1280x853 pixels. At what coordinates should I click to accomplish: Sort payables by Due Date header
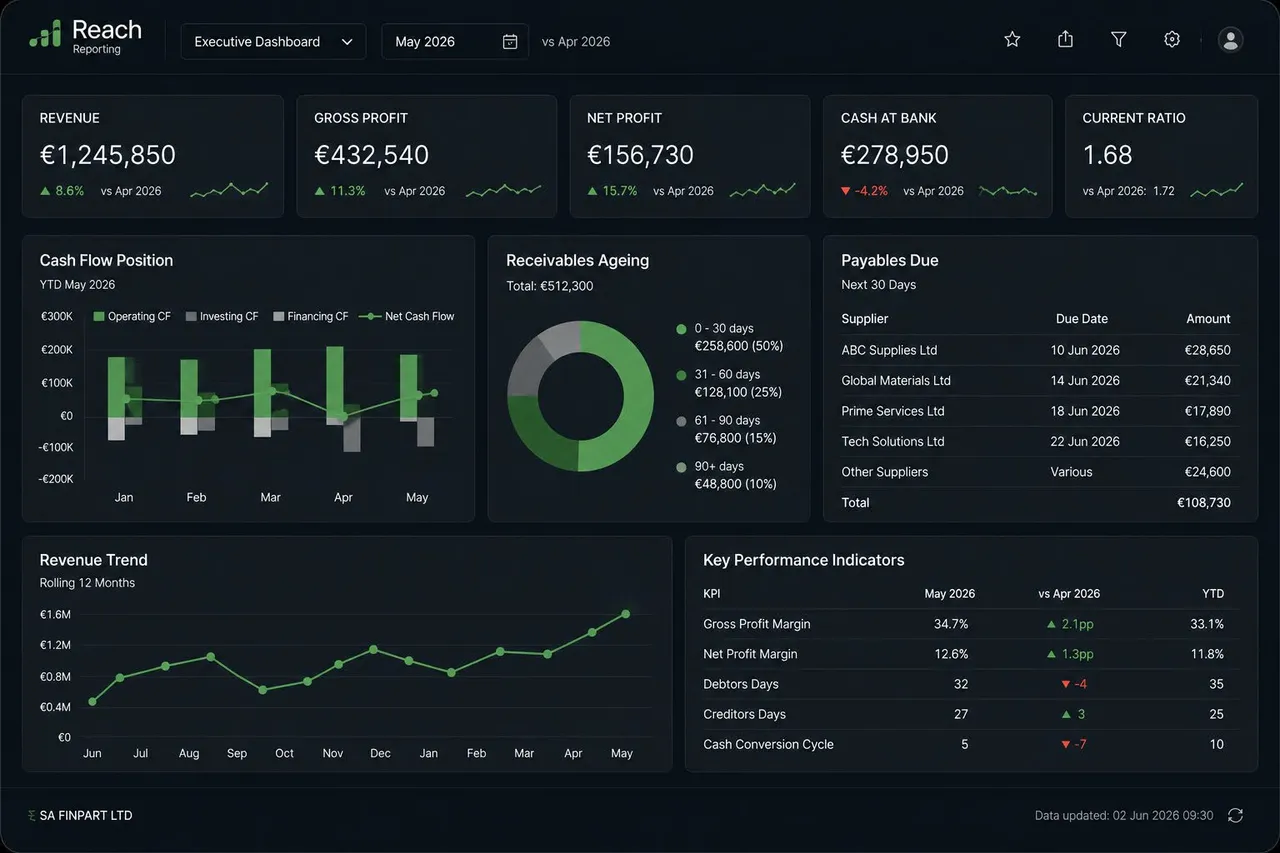click(x=1082, y=319)
